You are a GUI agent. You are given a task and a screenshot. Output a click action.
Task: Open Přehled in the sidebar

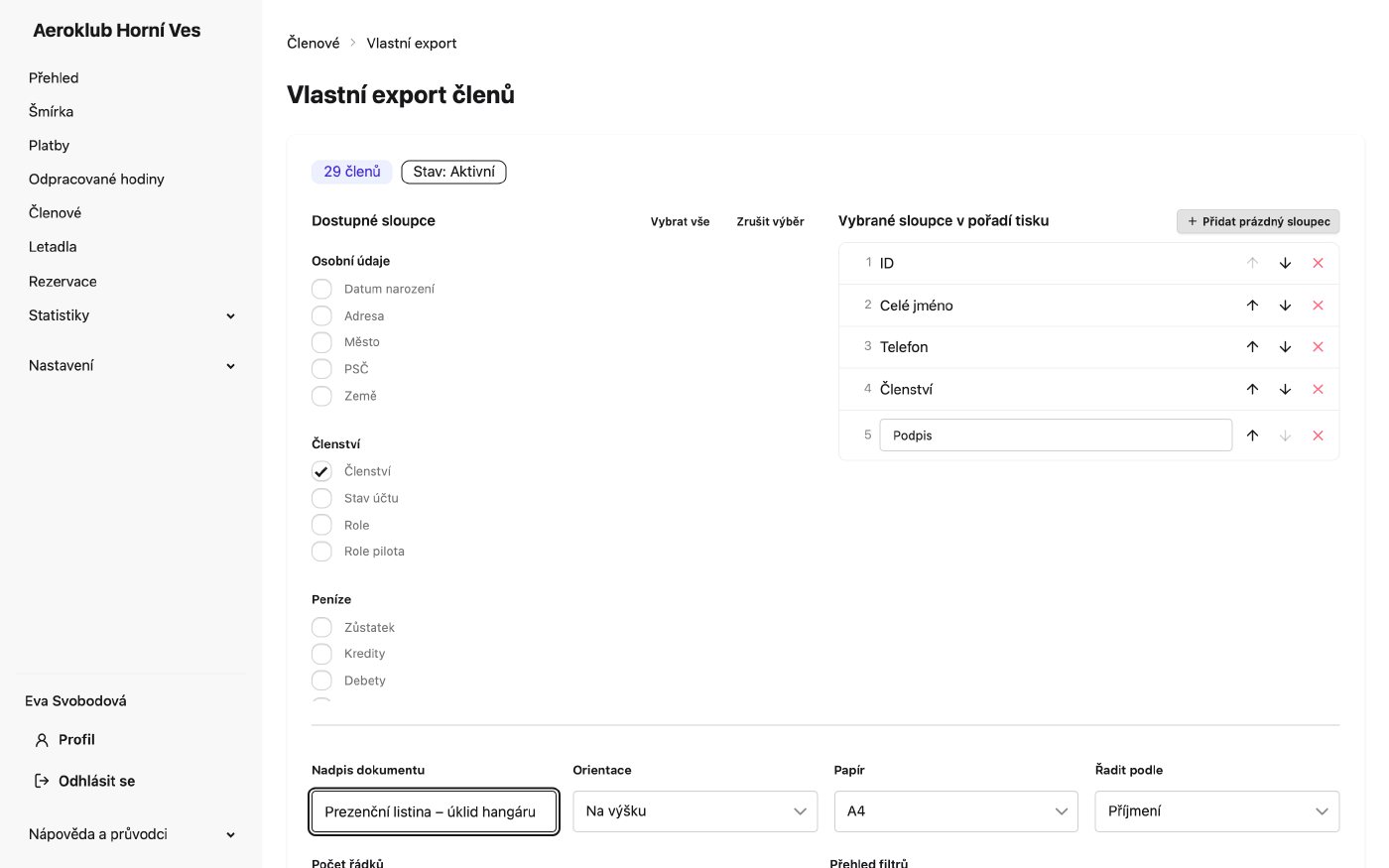(x=54, y=77)
